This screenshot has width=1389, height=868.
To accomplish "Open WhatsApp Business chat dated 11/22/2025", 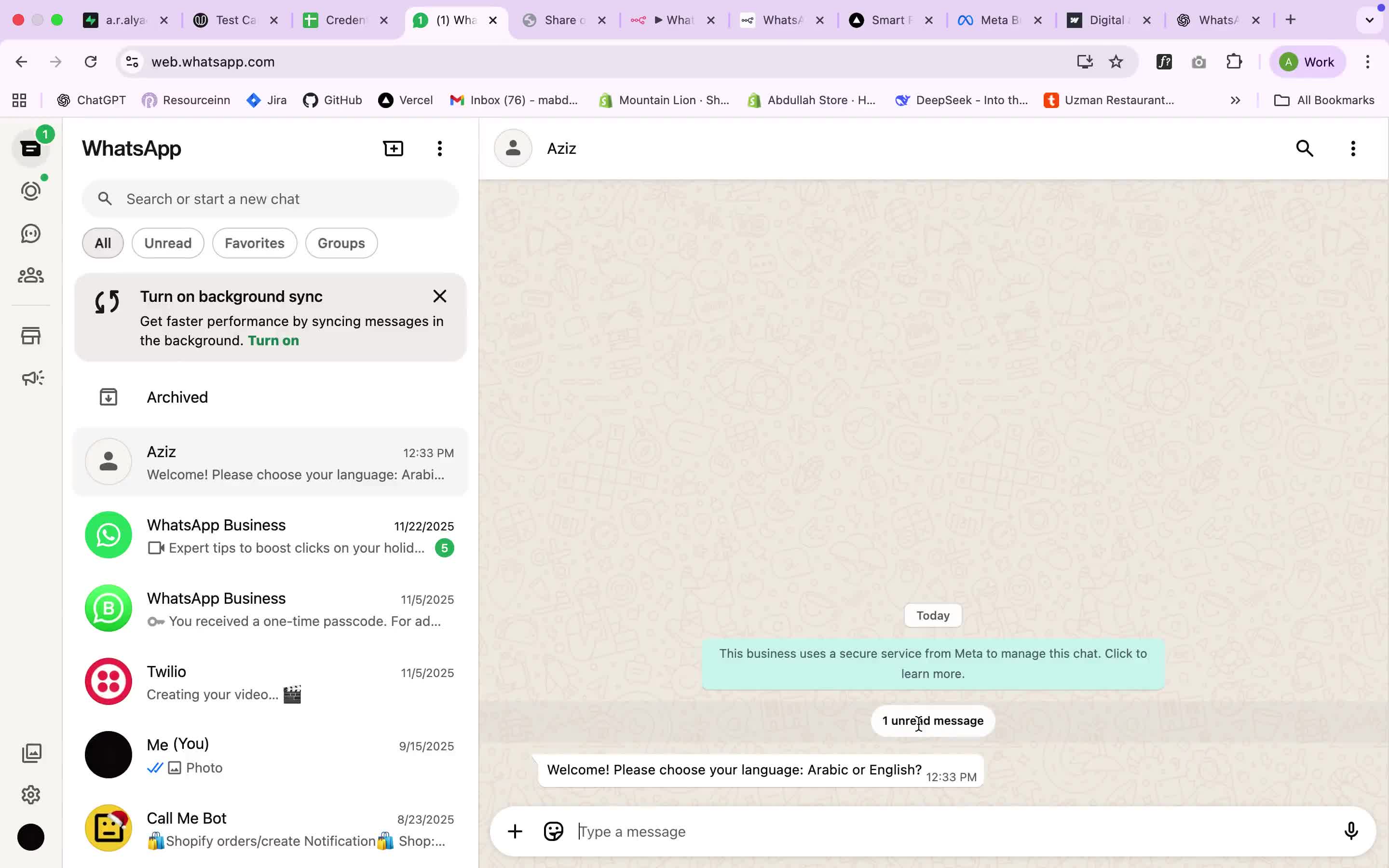I will click(271, 535).
